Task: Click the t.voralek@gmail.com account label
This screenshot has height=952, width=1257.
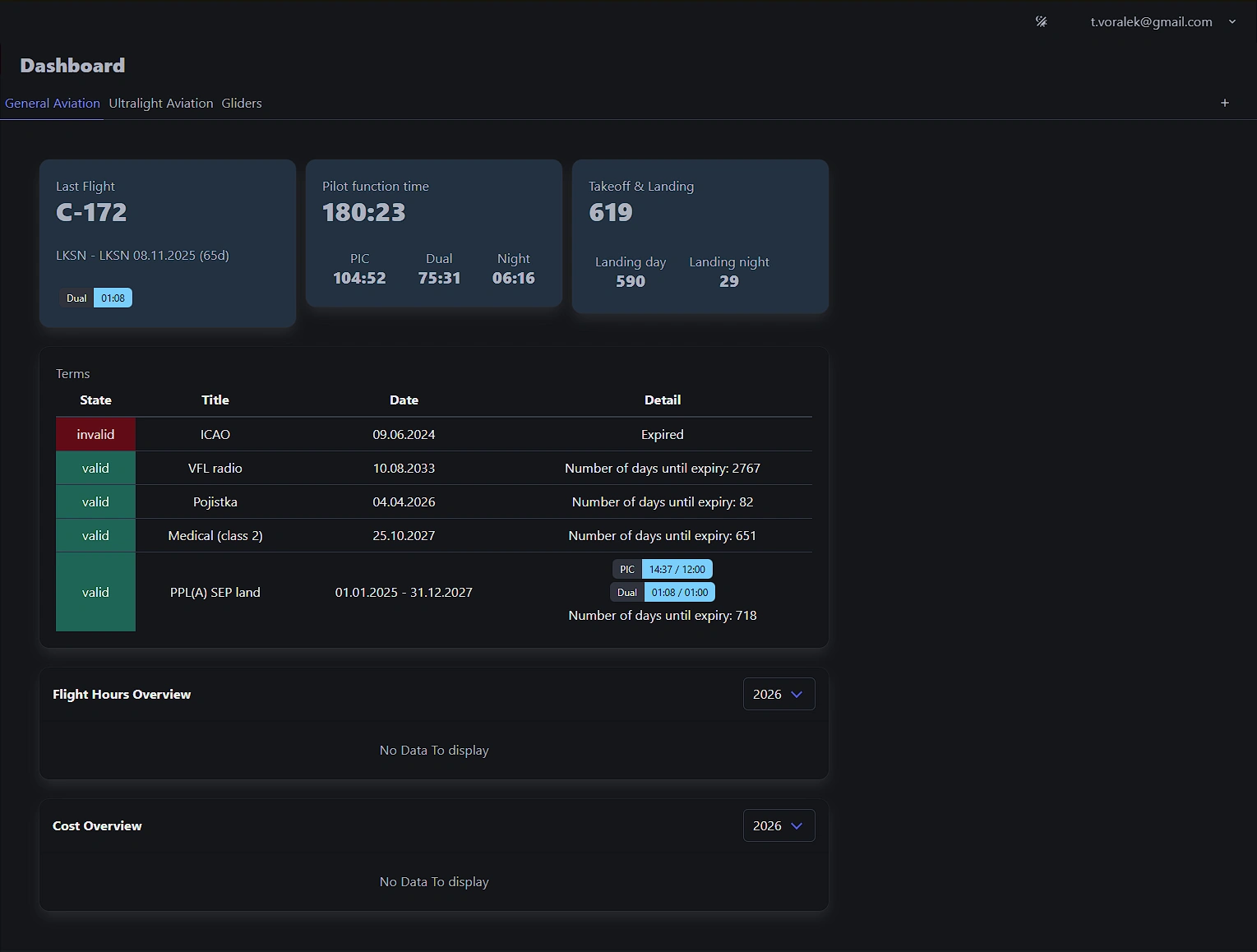Action: (1150, 21)
